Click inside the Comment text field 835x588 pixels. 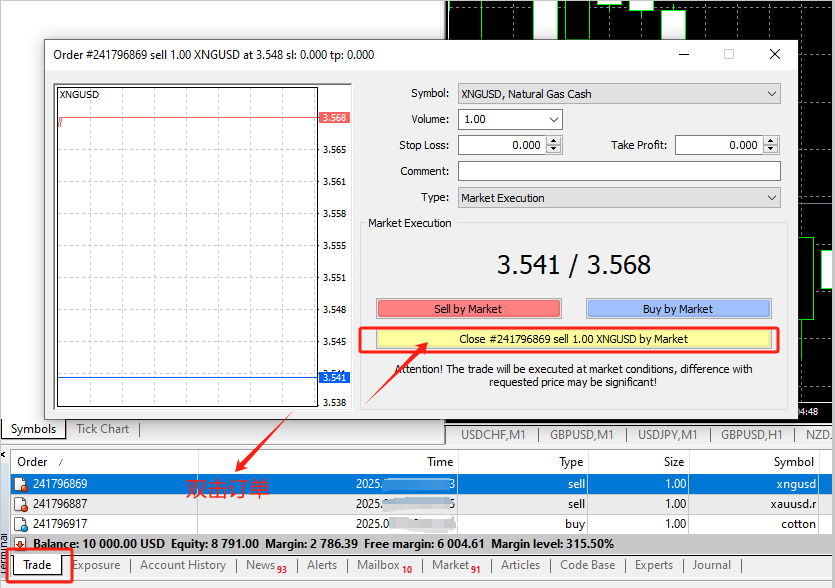[618, 171]
